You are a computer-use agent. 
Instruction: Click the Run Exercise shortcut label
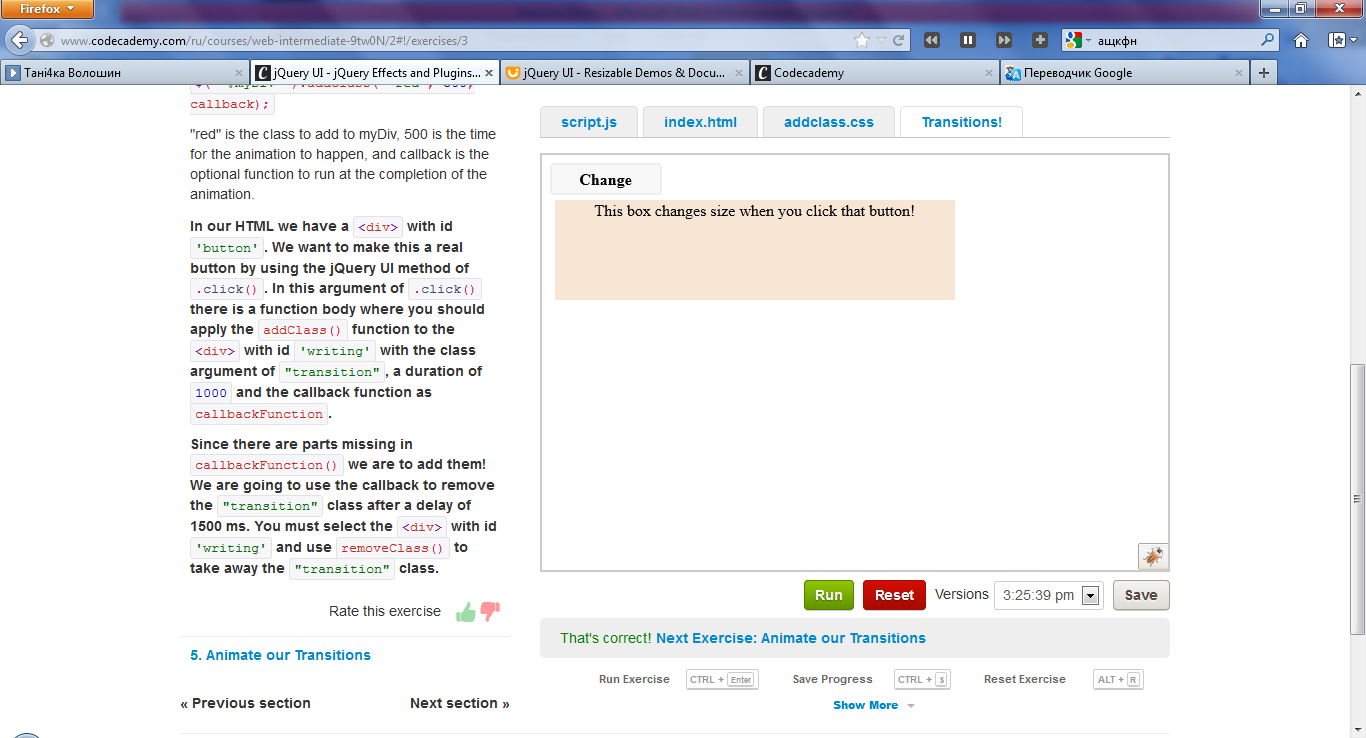[634, 679]
